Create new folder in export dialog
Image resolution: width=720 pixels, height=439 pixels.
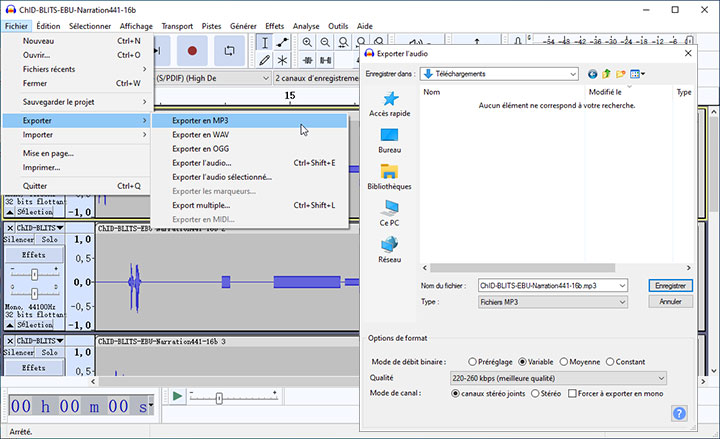pos(621,74)
